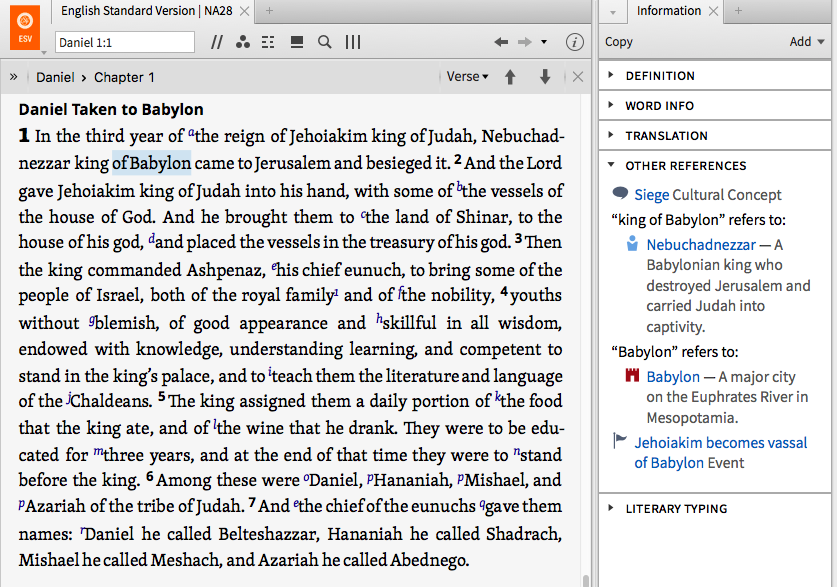Click the word Chaldeans in verse 4
This screenshot has width=837, height=587.
(x=111, y=401)
